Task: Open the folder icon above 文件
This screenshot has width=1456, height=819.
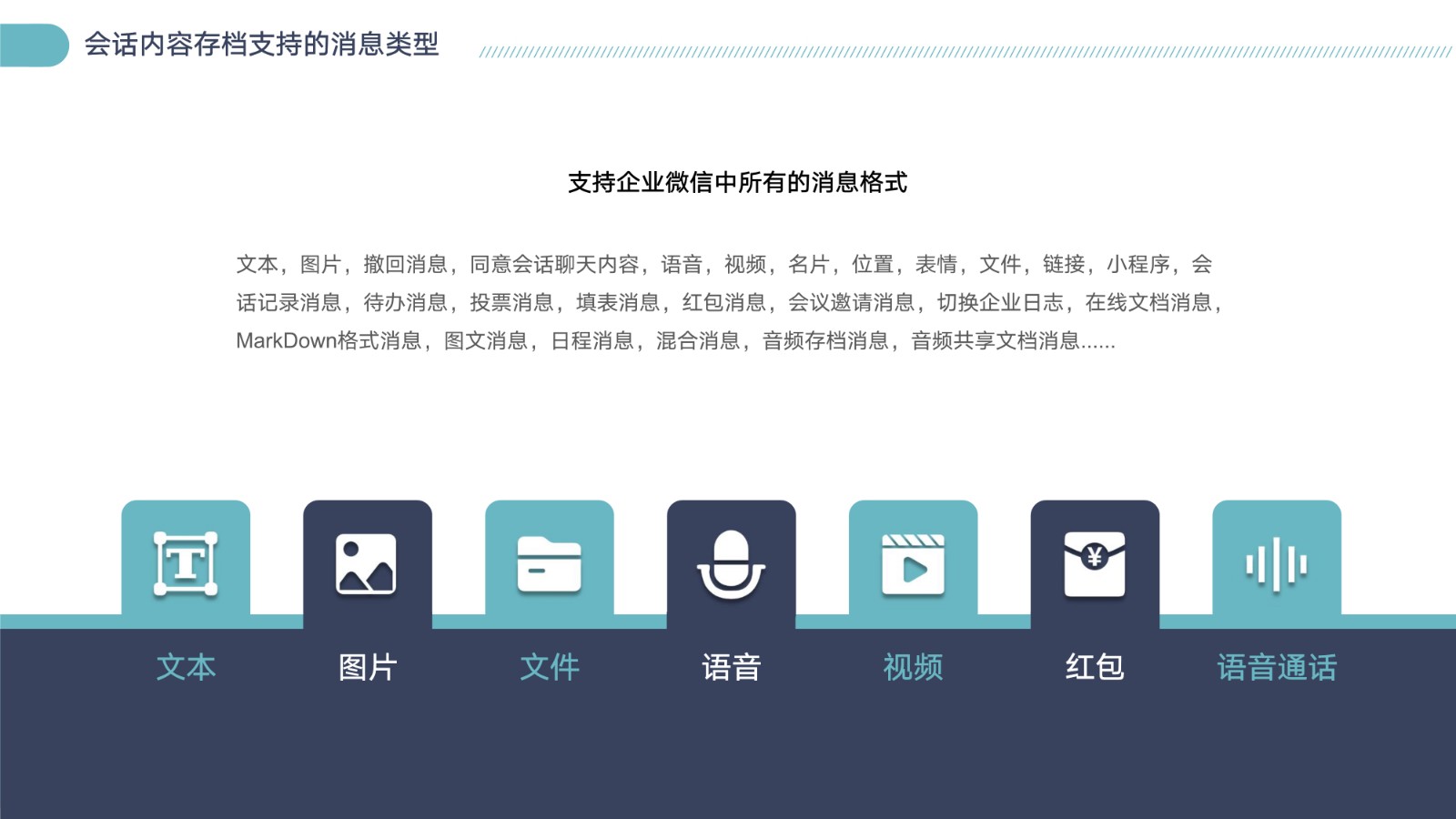Action: pos(549,564)
